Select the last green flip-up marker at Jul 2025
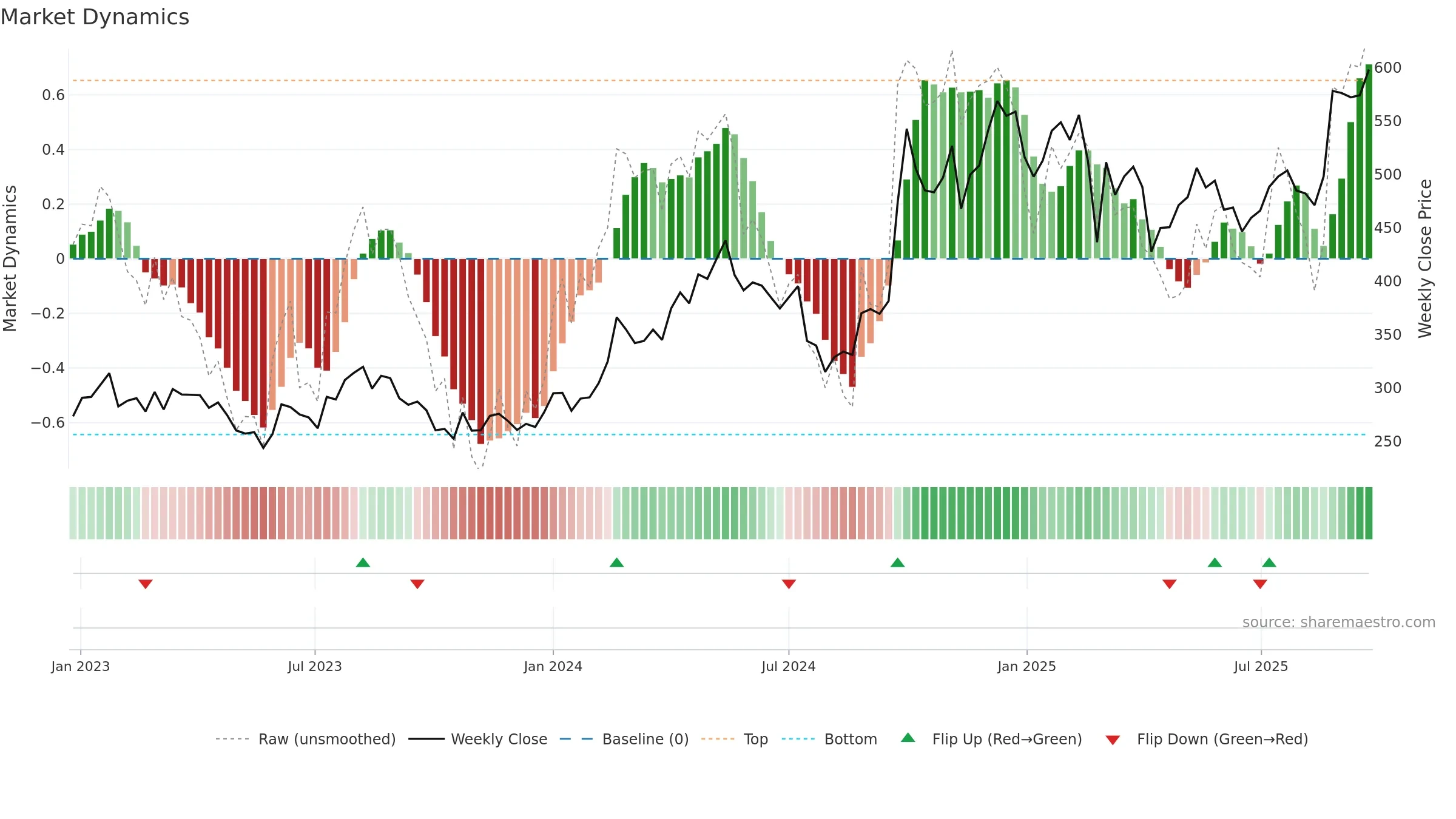The image size is (1456, 819). (x=1269, y=562)
